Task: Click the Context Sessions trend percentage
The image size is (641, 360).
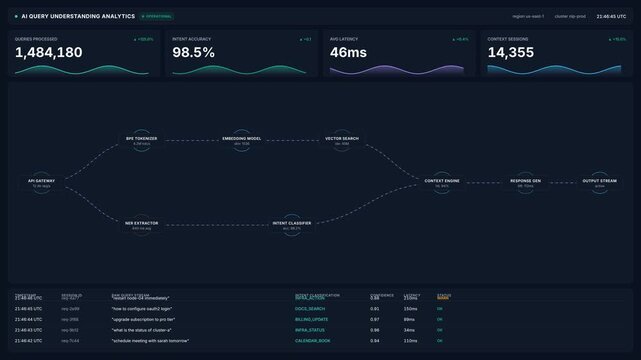Action: click(617, 40)
